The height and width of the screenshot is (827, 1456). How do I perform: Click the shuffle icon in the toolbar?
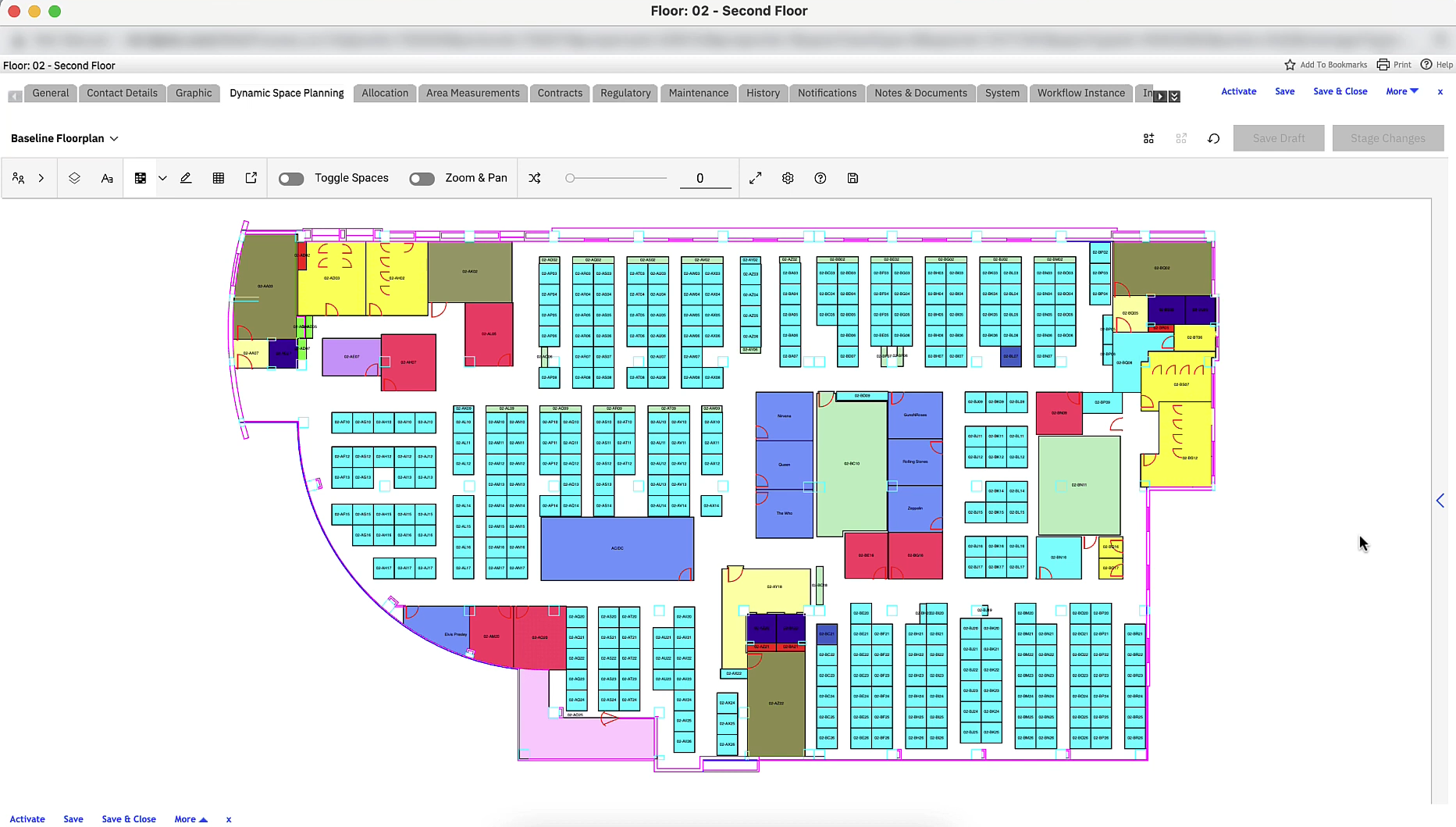tap(535, 178)
